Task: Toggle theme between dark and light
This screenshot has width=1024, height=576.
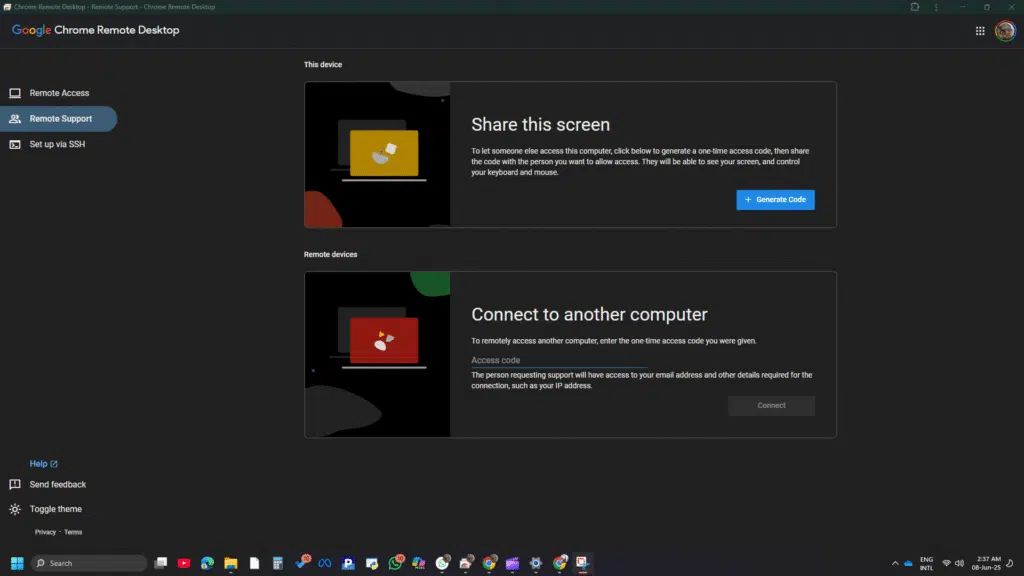Action: click(55, 509)
